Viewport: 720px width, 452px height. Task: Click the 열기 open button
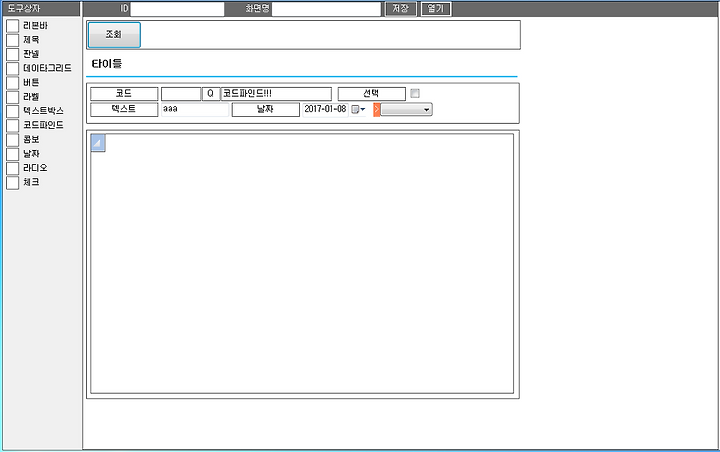[x=436, y=9]
